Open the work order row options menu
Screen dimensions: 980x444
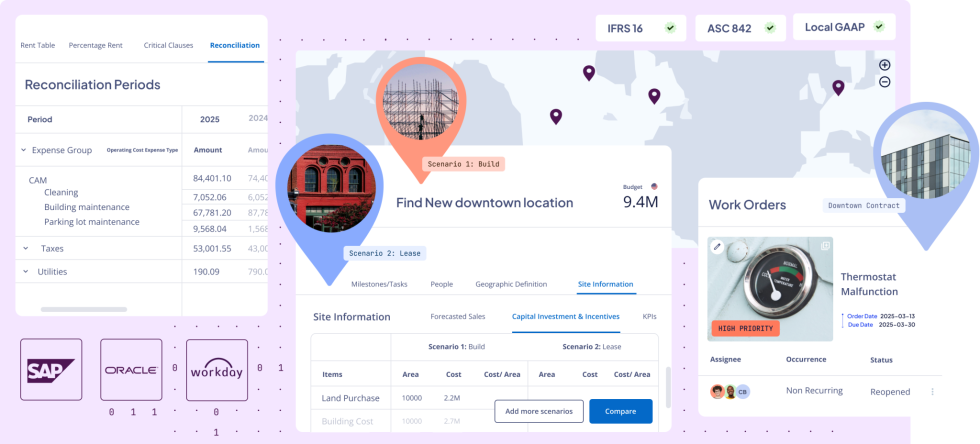[x=932, y=392]
